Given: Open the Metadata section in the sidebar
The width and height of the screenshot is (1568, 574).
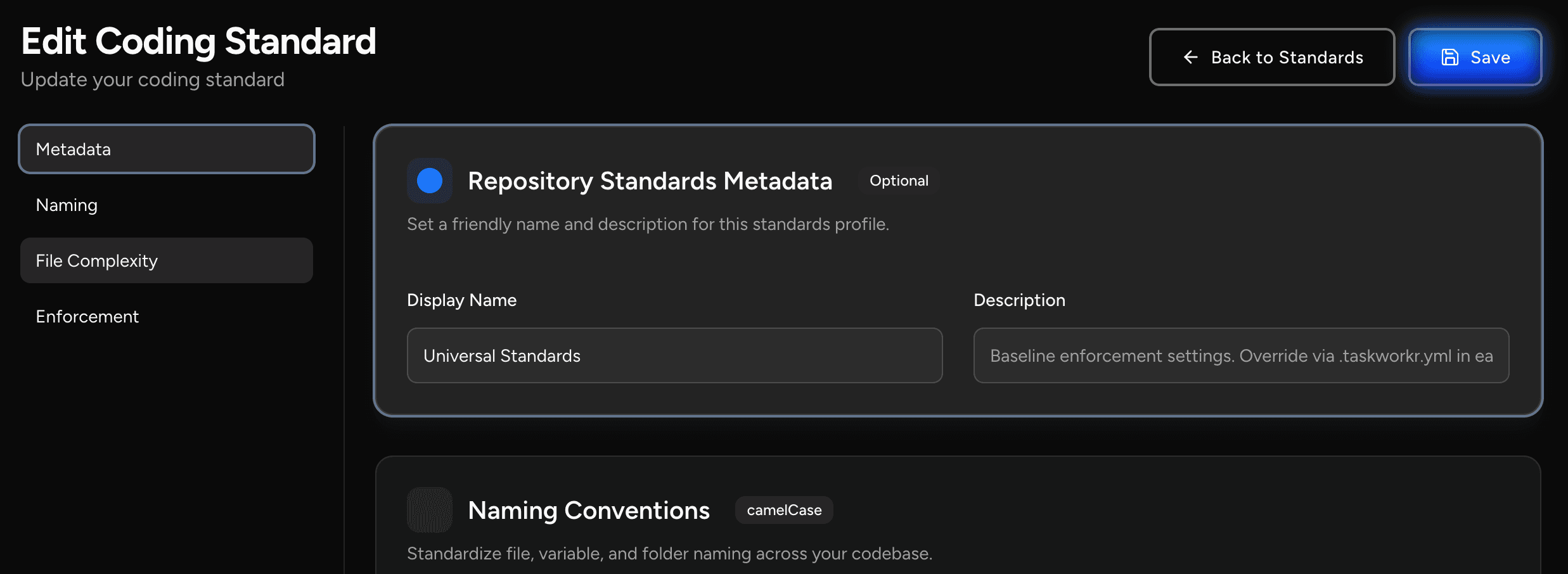Looking at the screenshot, I should pyautogui.click(x=166, y=150).
